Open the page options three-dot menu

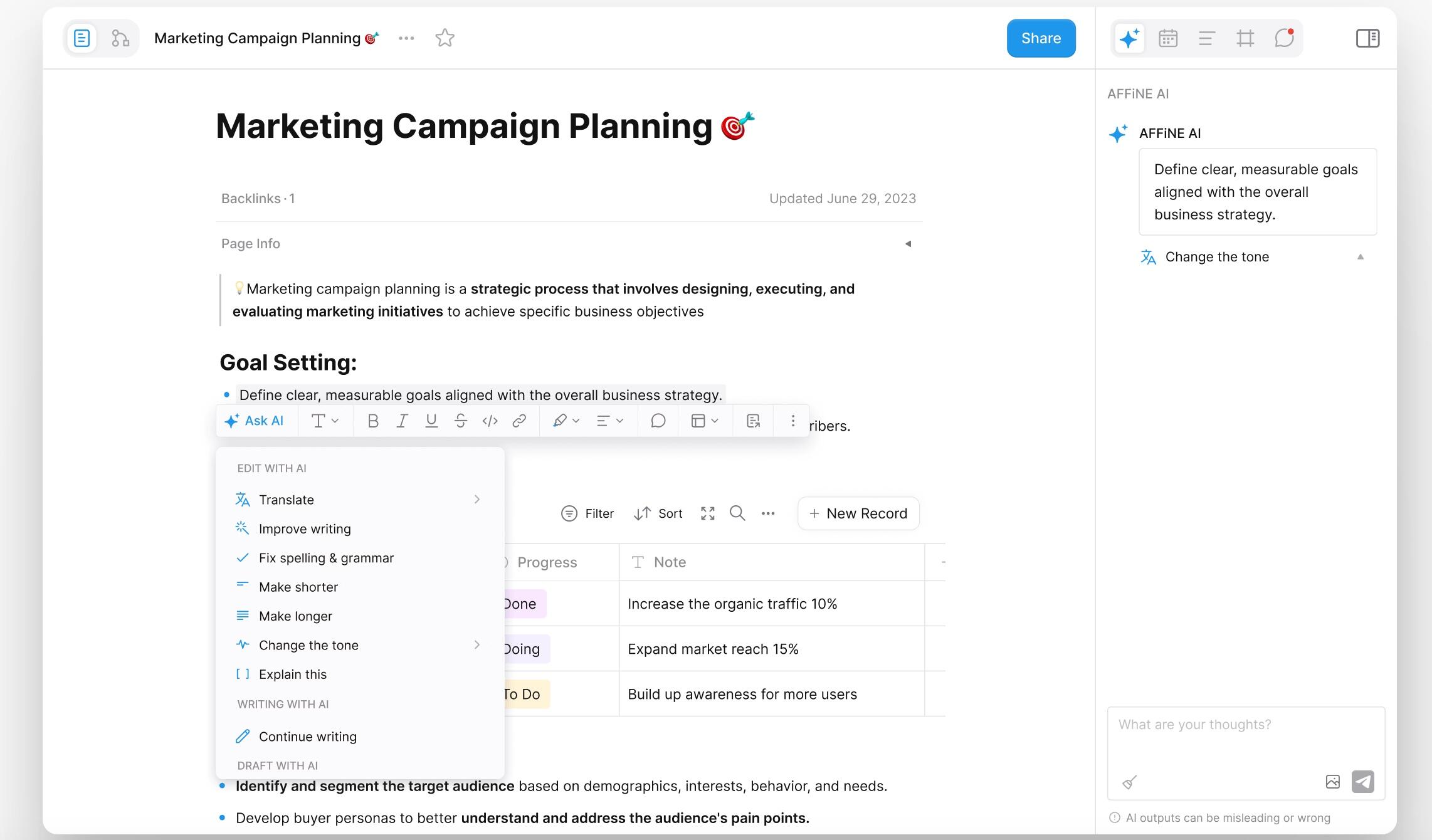406,38
